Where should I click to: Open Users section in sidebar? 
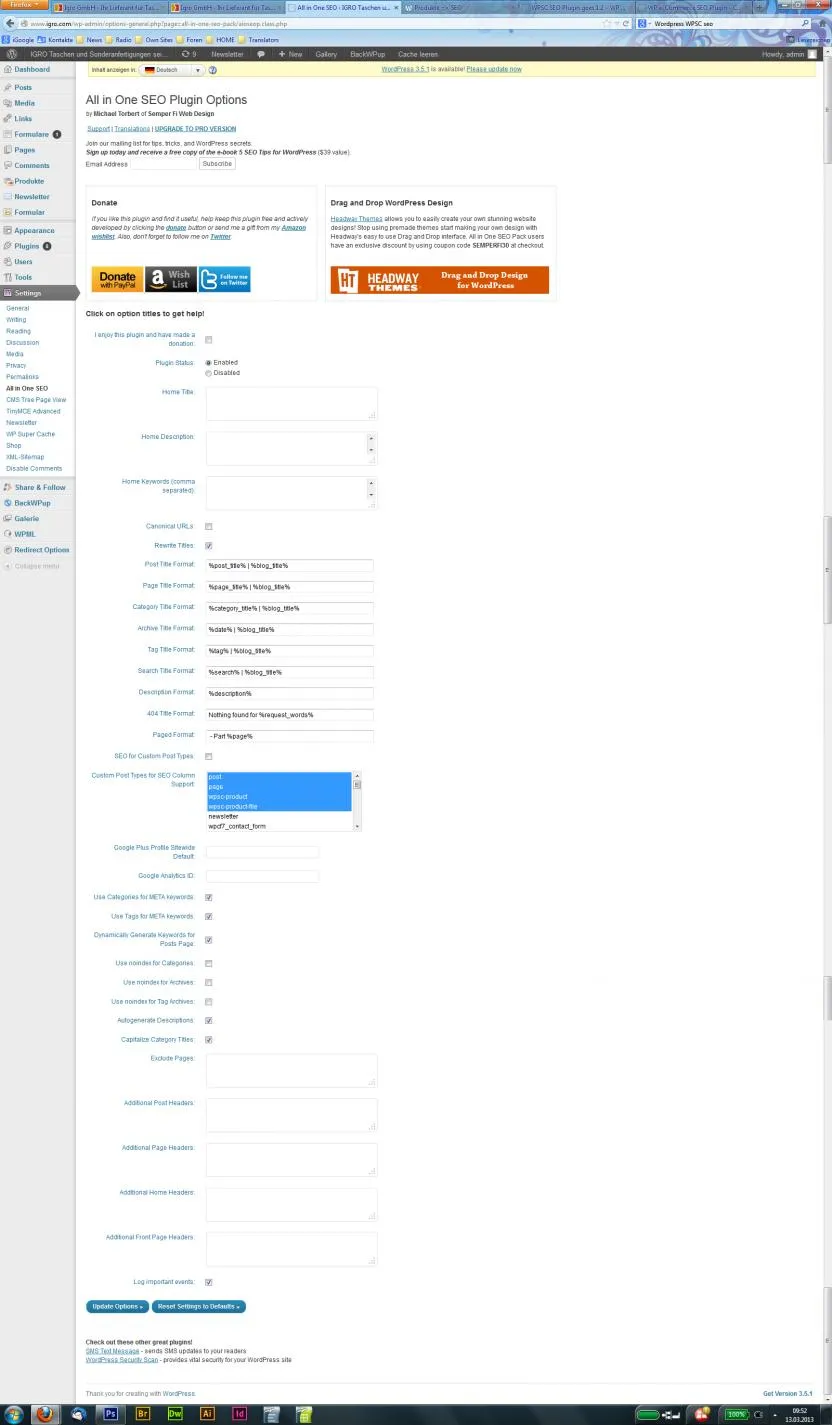[x=23, y=261]
